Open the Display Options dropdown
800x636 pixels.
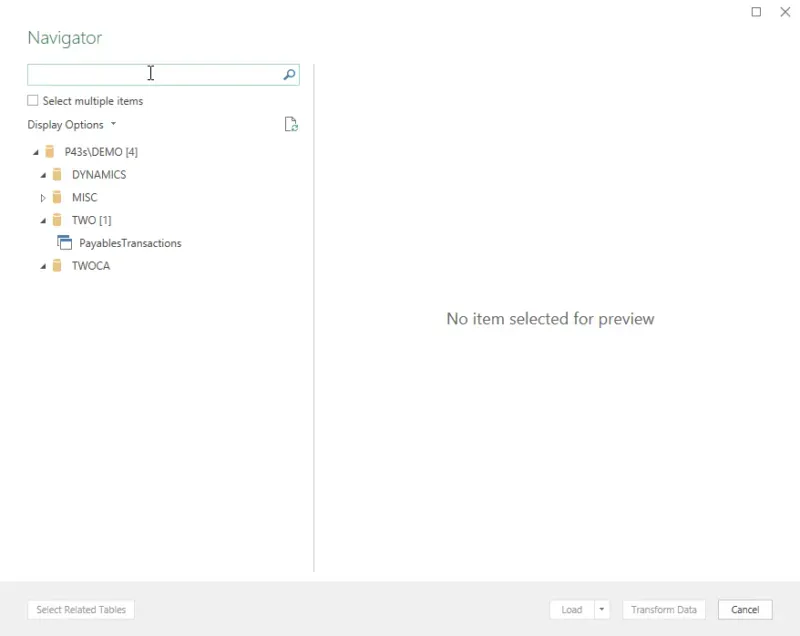pyautogui.click(x=72, y=125)
